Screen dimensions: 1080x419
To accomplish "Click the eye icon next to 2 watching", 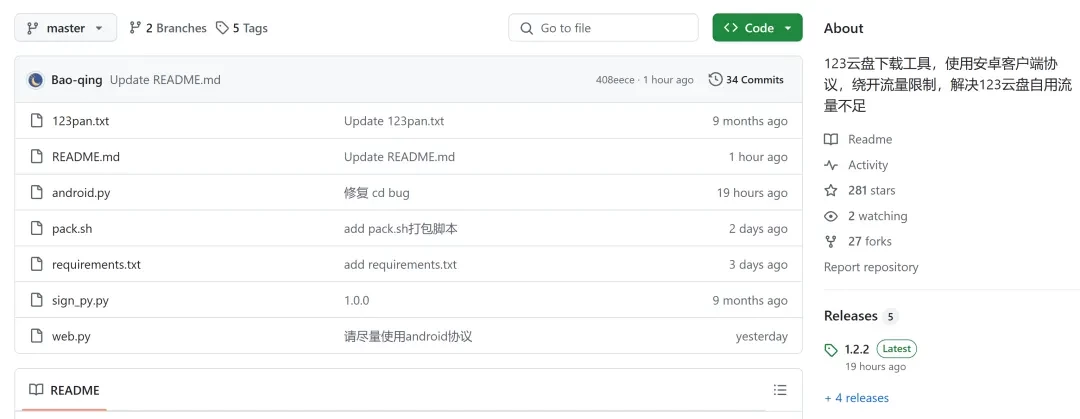I will 831,216.
